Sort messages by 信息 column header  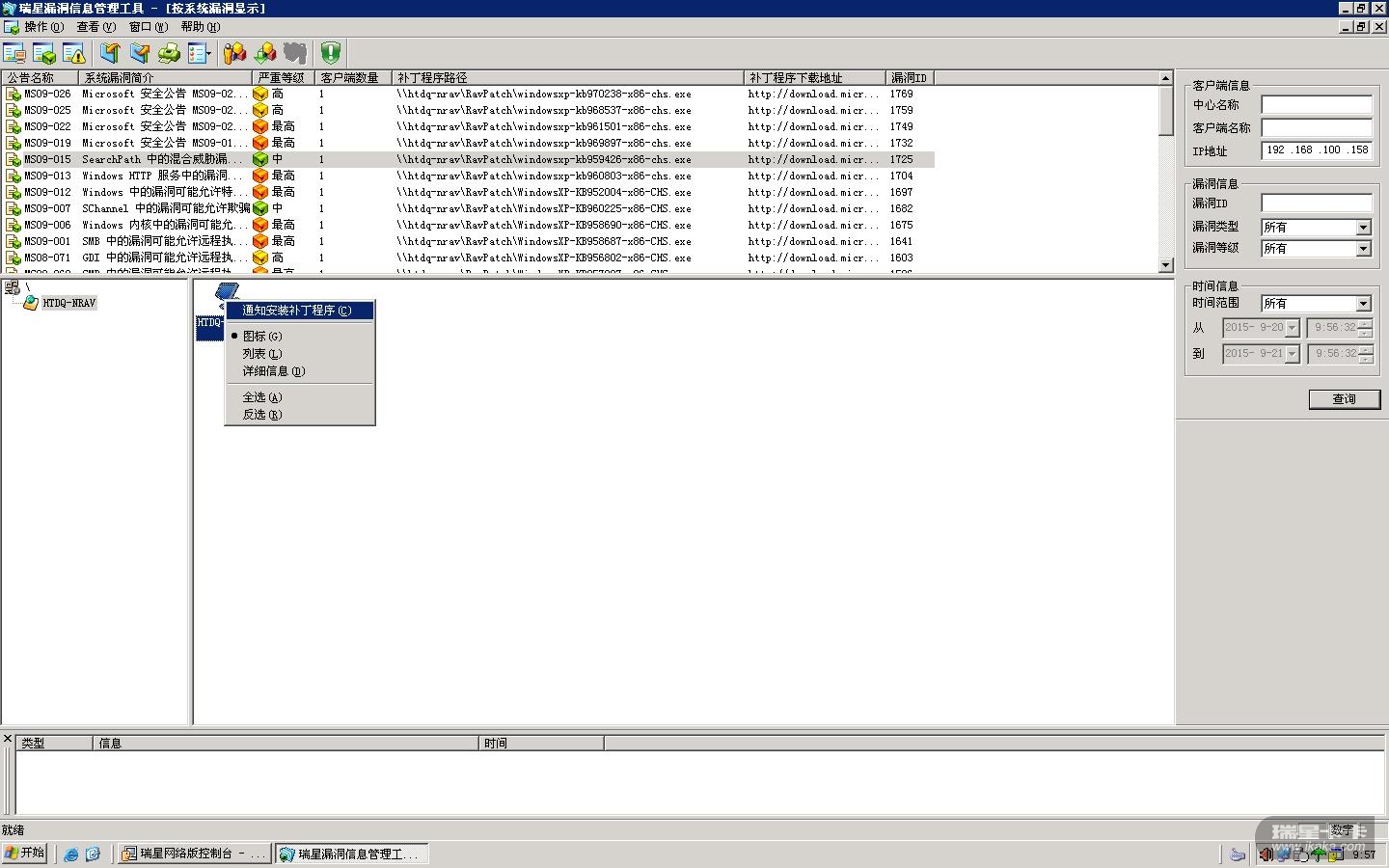286,744
